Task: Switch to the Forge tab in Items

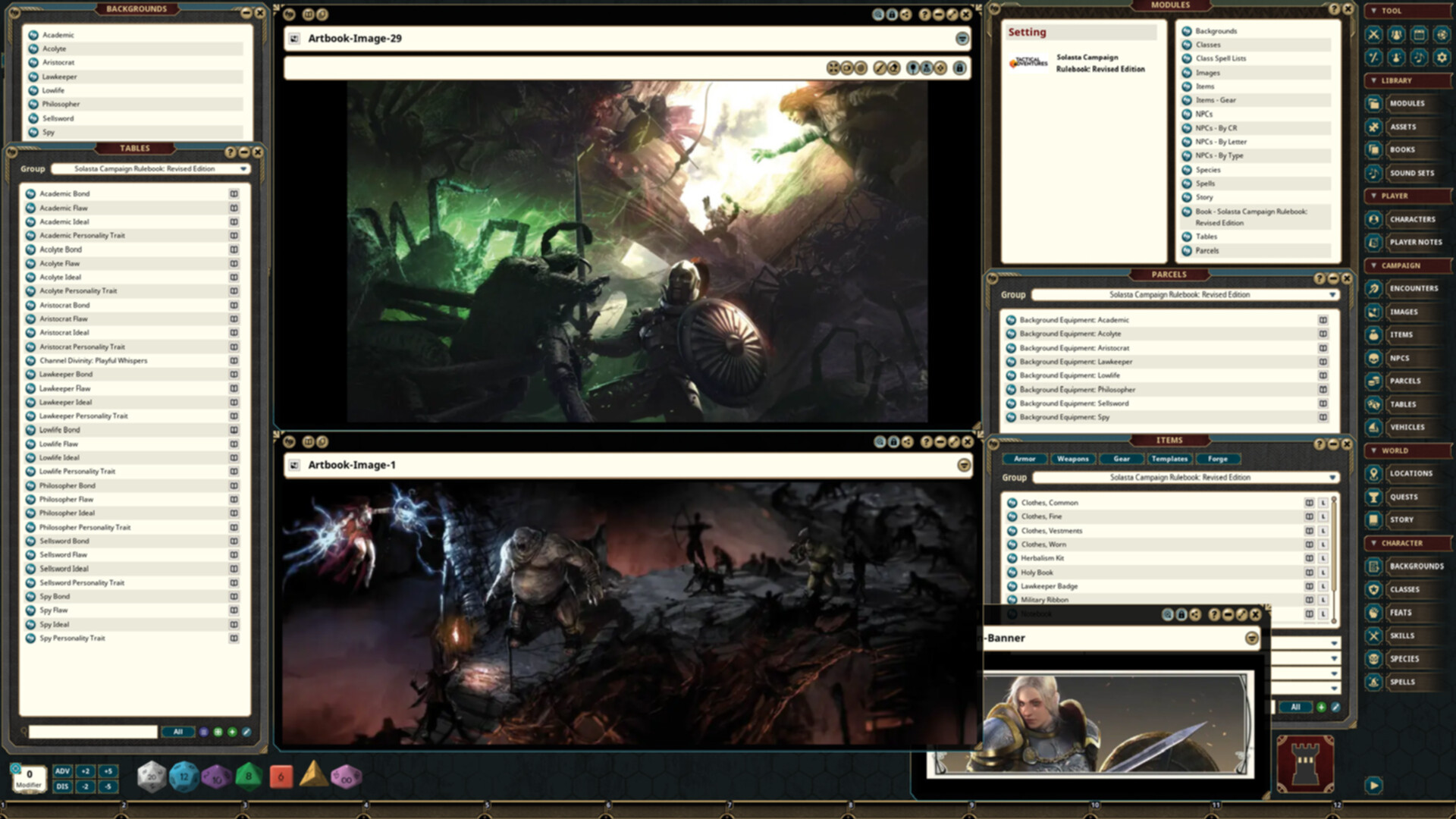Action: pos(1219,459)
